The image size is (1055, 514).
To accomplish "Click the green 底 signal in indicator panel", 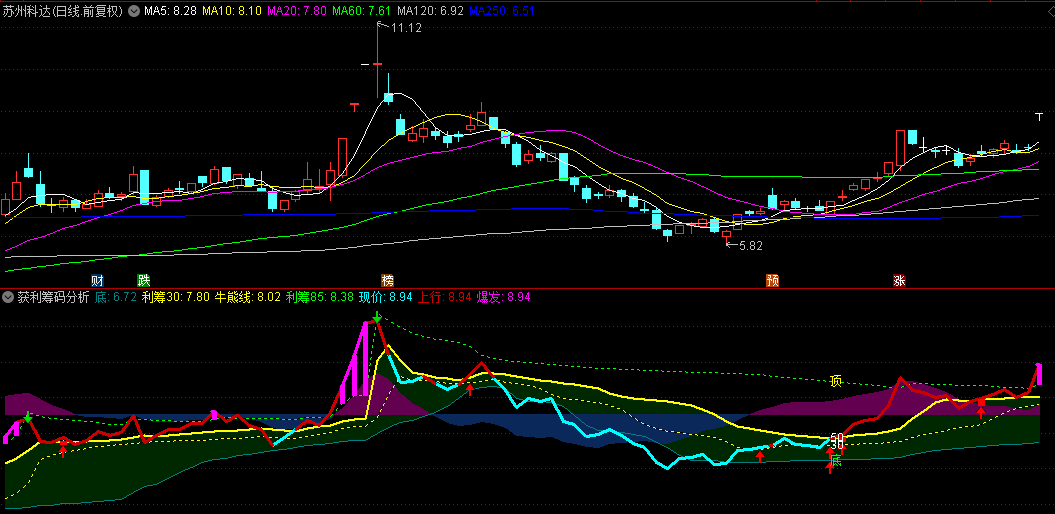I will (x=836, y=460).
